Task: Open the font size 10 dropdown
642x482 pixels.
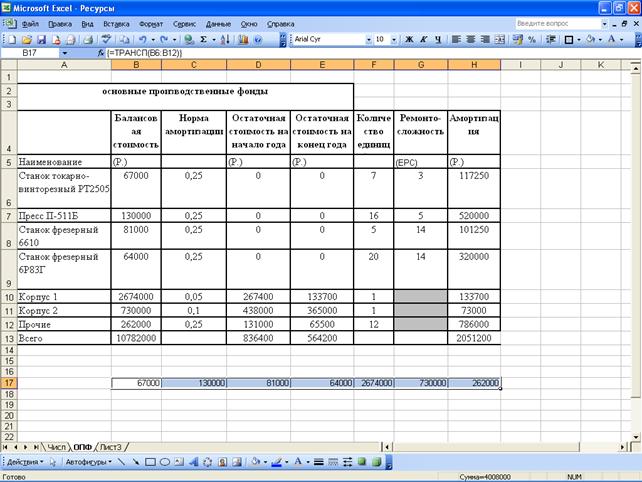Action: [x=394, y=39]
